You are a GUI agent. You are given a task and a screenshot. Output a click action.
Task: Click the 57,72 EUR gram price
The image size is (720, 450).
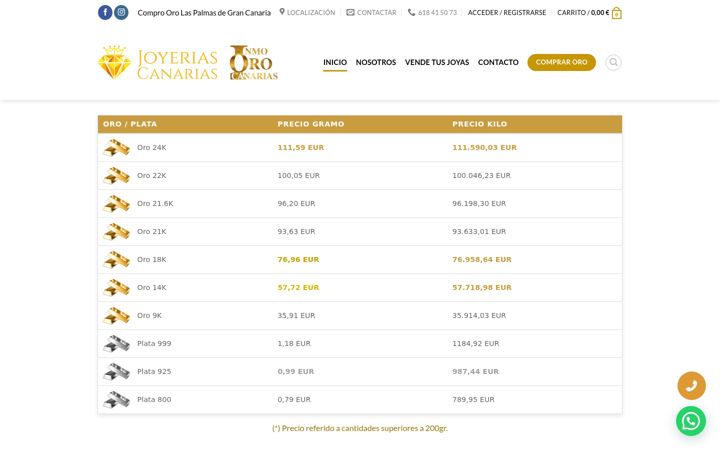point(298,287)
